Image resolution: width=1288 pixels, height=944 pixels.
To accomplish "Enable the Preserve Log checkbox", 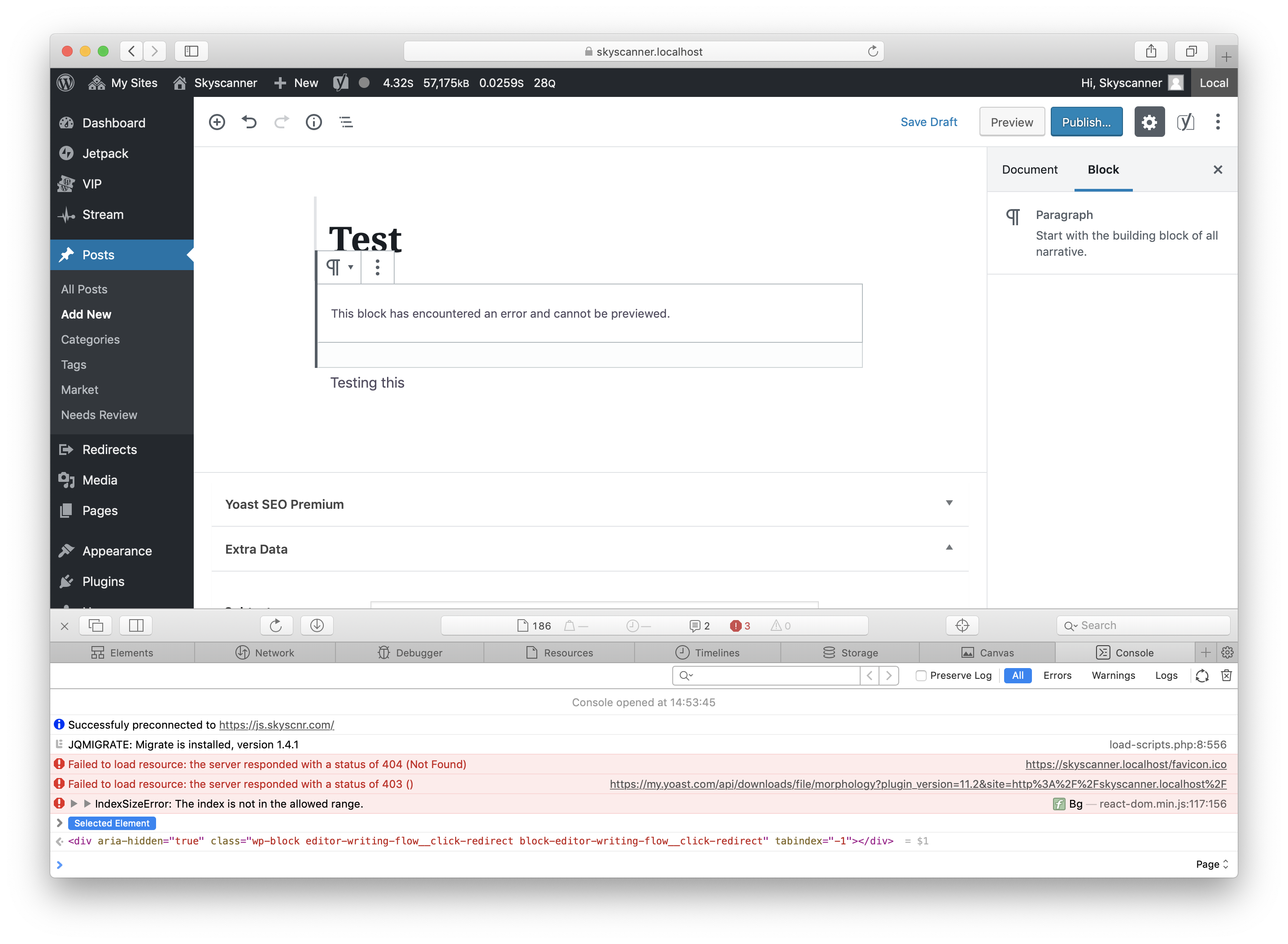I will [x=921, y=675].
